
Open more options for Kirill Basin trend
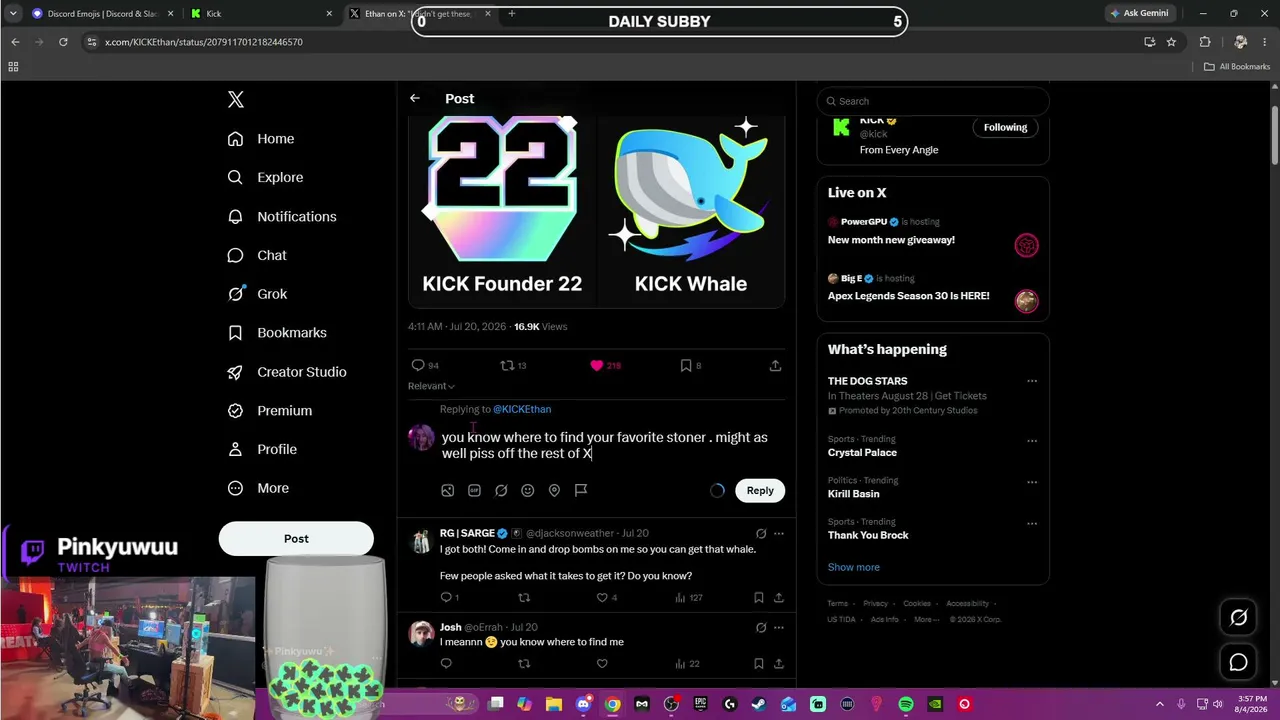pos(1032,482)
